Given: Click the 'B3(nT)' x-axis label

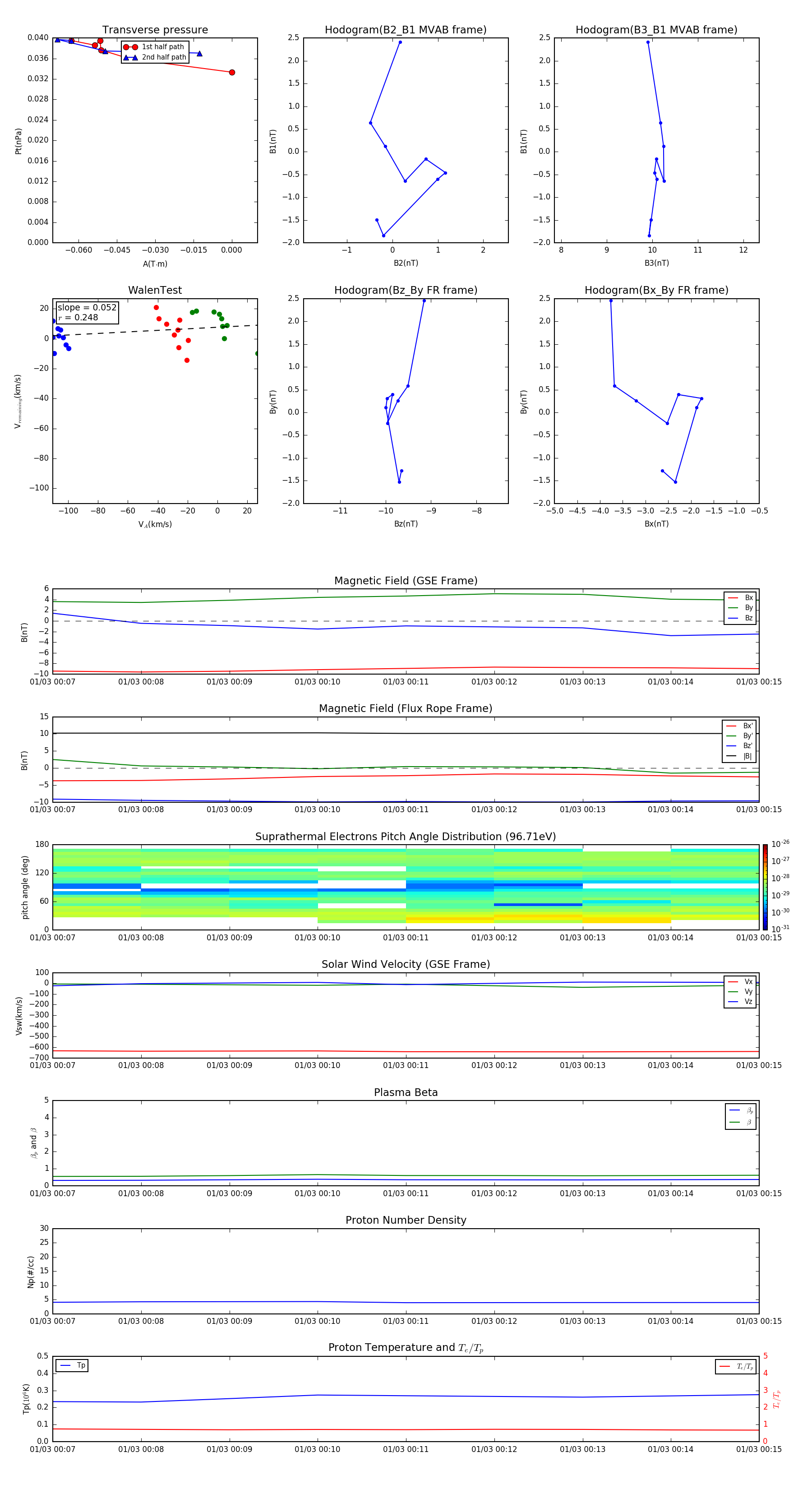Looking at the screenshot, I should click(x=656, y=263).
